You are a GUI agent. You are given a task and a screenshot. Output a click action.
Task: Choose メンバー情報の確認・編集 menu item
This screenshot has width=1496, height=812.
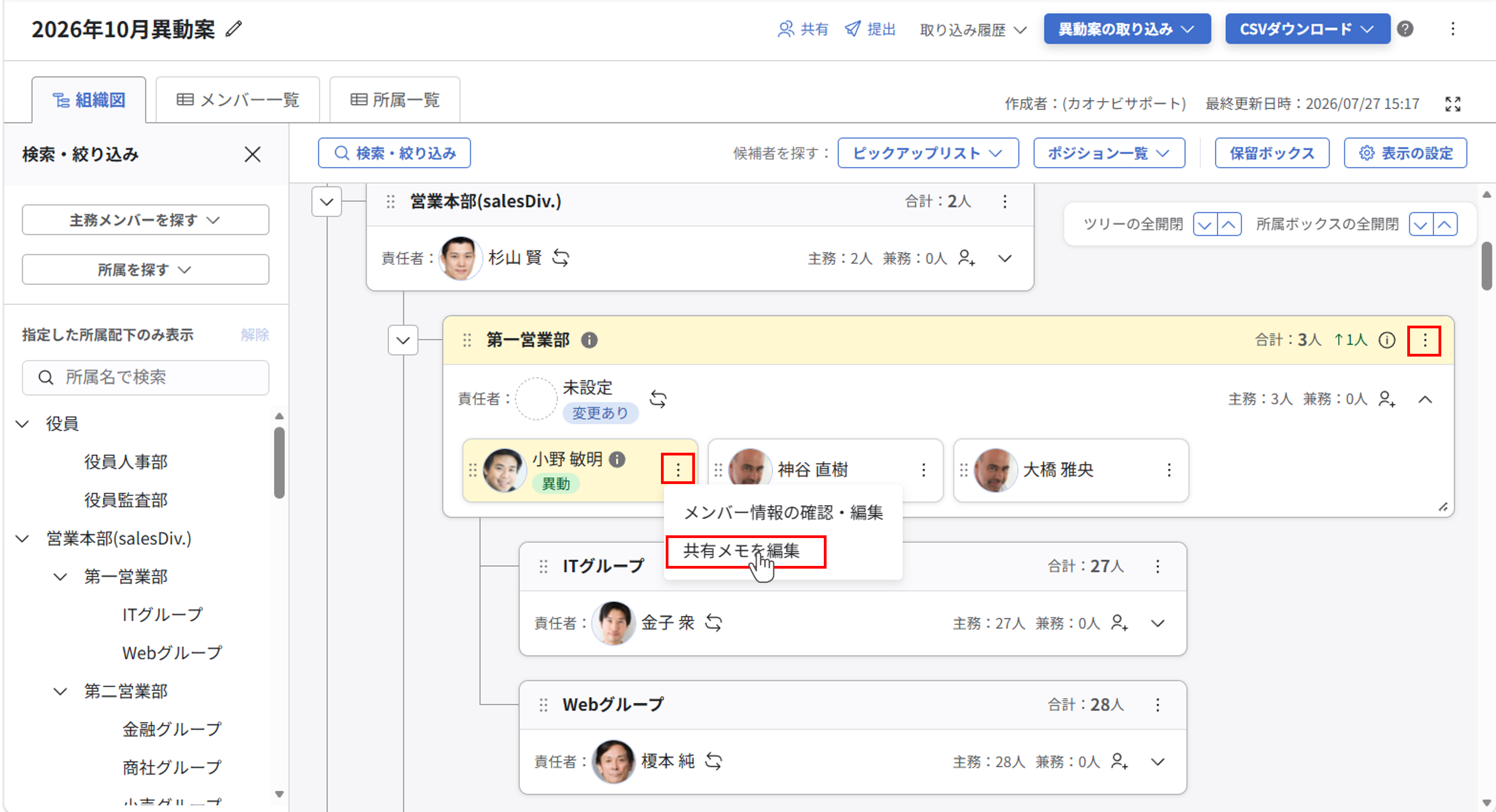(783, 513)
